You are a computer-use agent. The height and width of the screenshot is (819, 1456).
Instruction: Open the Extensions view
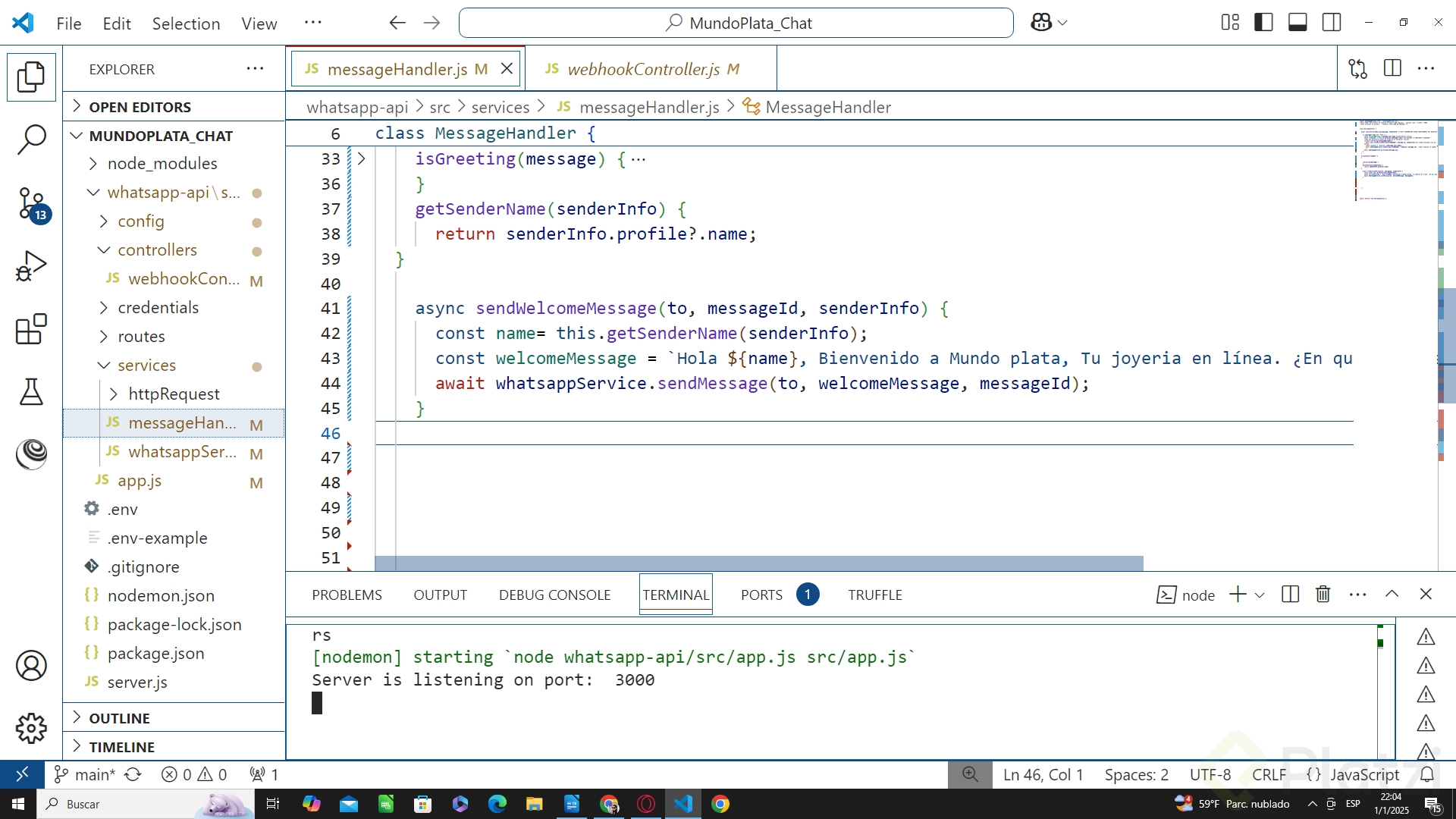tap(31, 329)
